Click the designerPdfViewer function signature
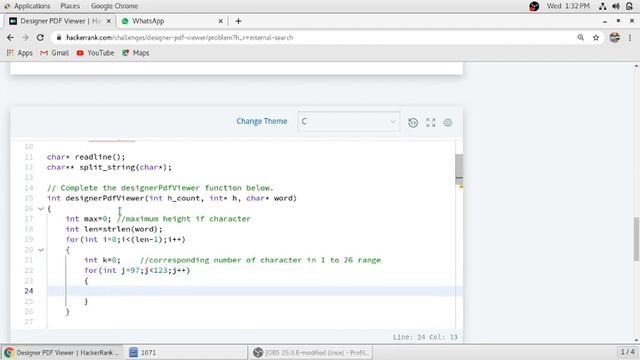This screenshot has height=360, width=640. pyautogui.click(x=172, y=198)
